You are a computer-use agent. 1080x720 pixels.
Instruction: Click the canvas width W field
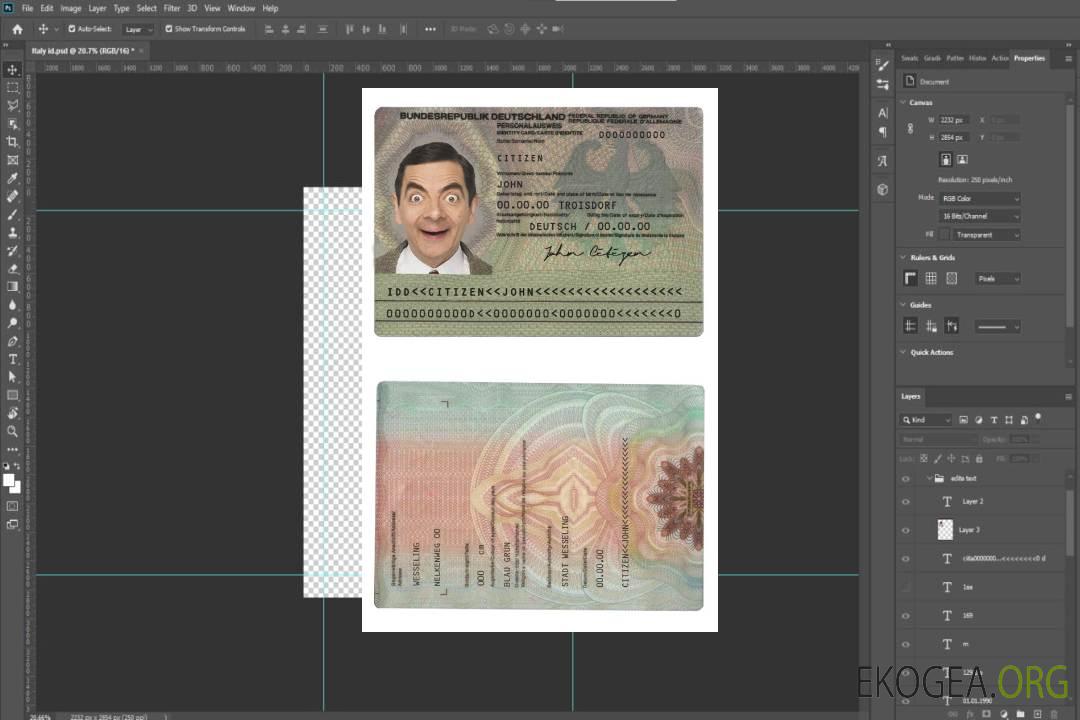tap(954, 120)
